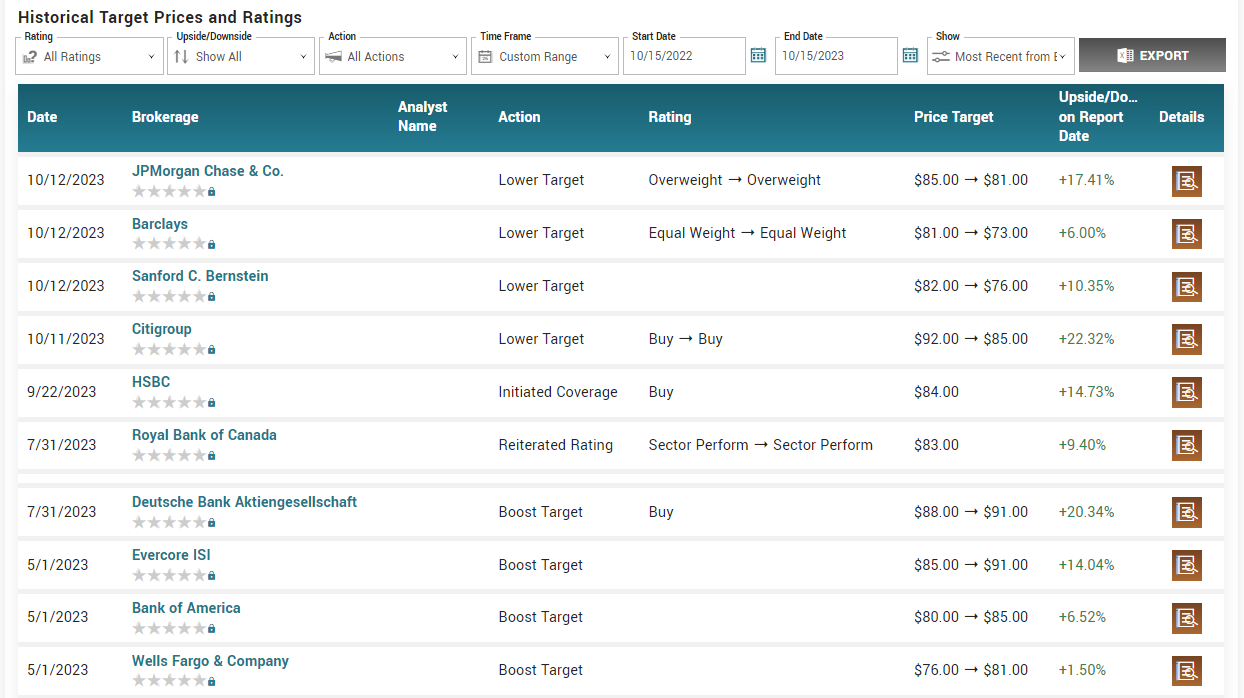This screenshot has width=1244, height=698.
Task: Open details icon for Barclays row
Action: tap(1186, 234)
